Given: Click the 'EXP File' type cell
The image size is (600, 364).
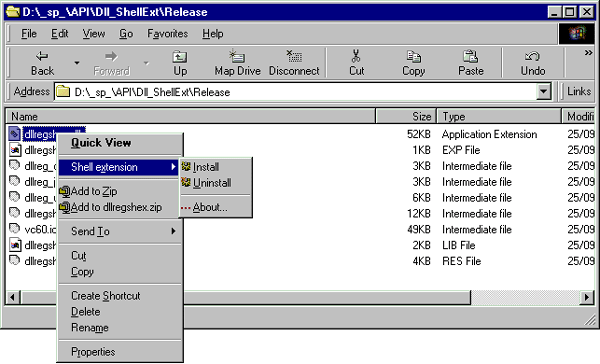Looking at the screenshot, I should tap(461, 150).
